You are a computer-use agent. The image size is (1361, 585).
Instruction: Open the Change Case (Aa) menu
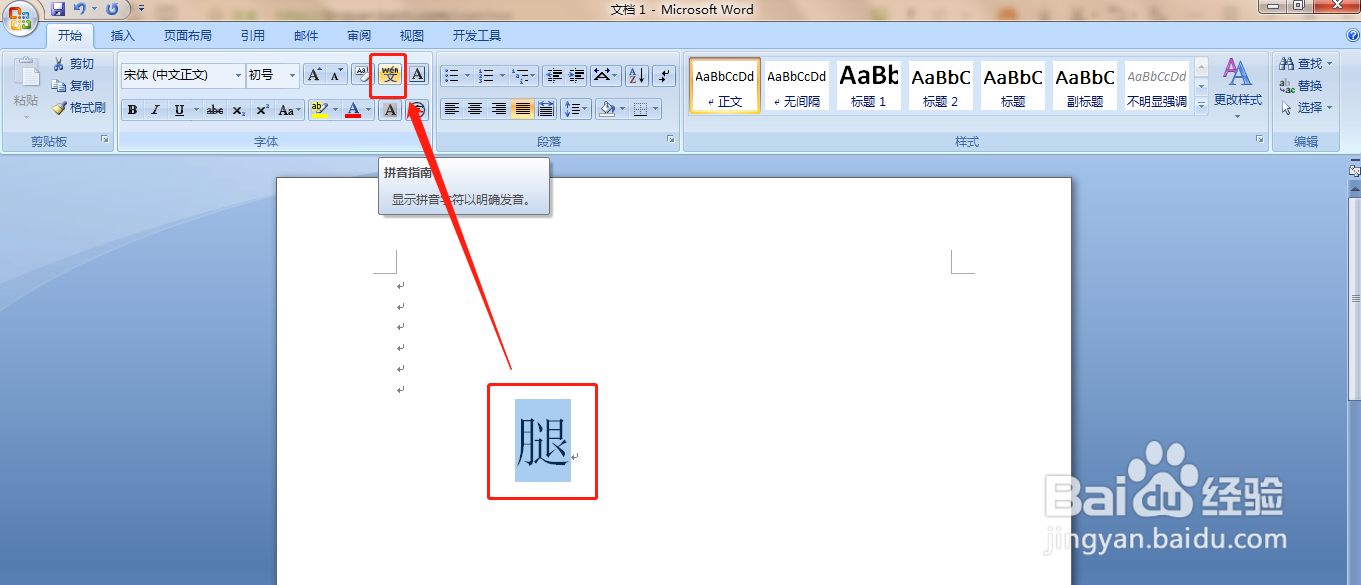point(289,110)
